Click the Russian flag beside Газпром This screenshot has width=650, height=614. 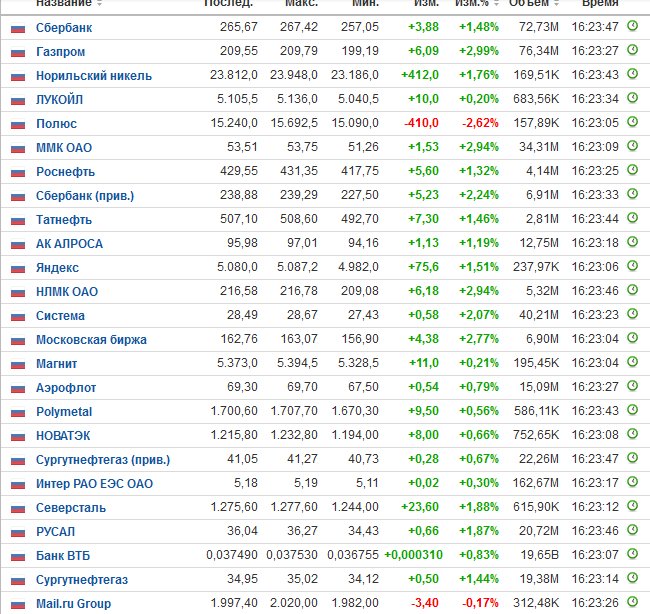[x=18, y=53]
